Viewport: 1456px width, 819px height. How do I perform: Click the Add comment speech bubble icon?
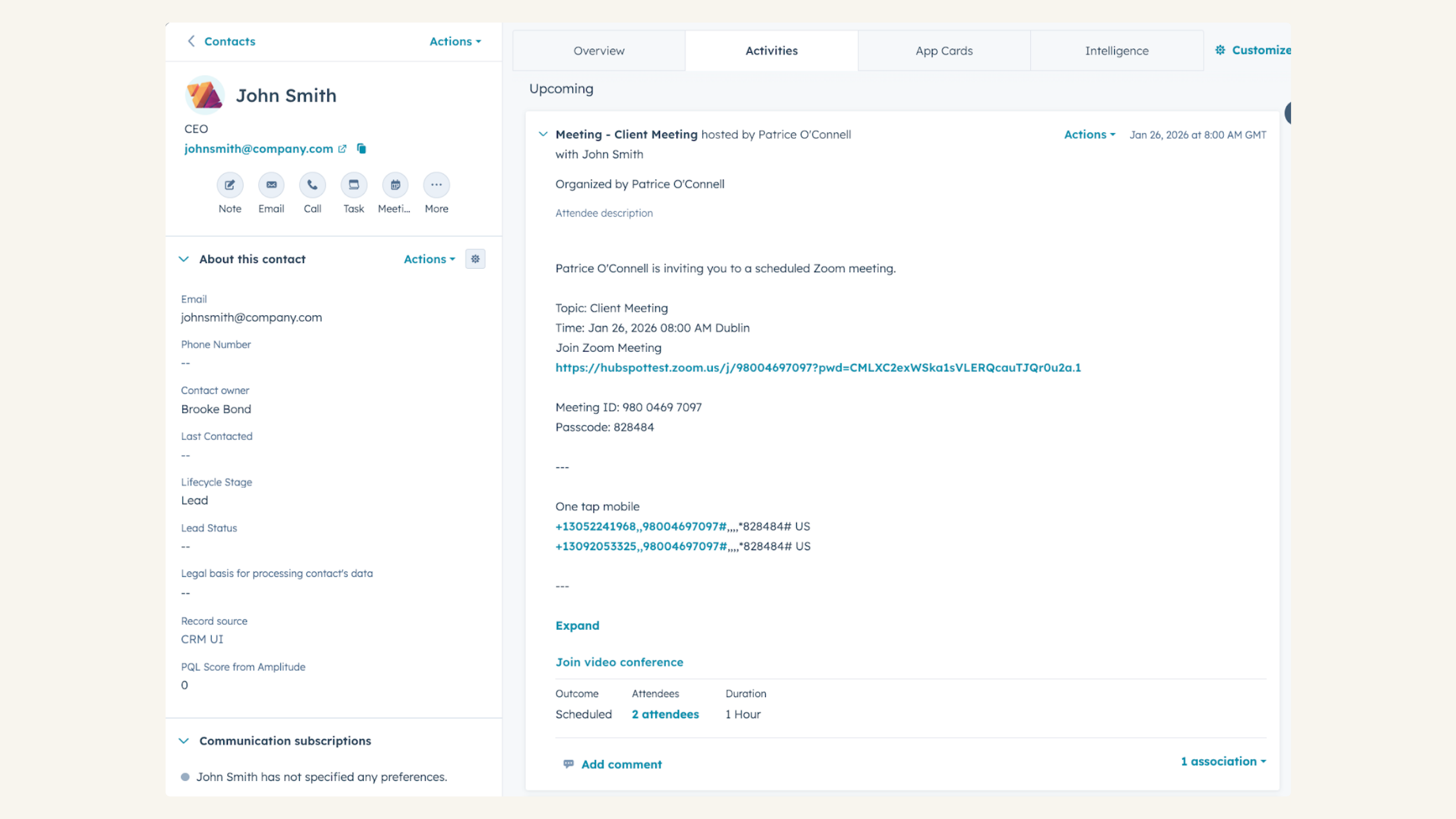click(x=569, y=764)
